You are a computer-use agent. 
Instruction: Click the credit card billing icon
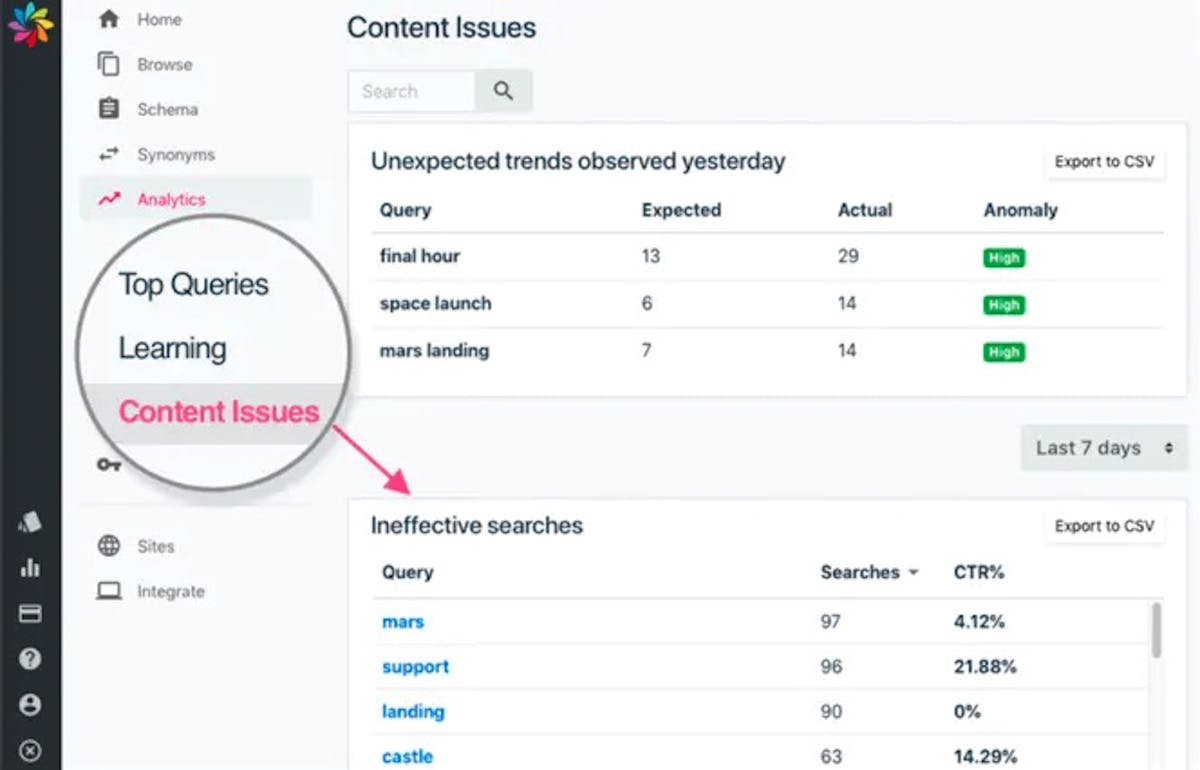[x=30, y=613]
